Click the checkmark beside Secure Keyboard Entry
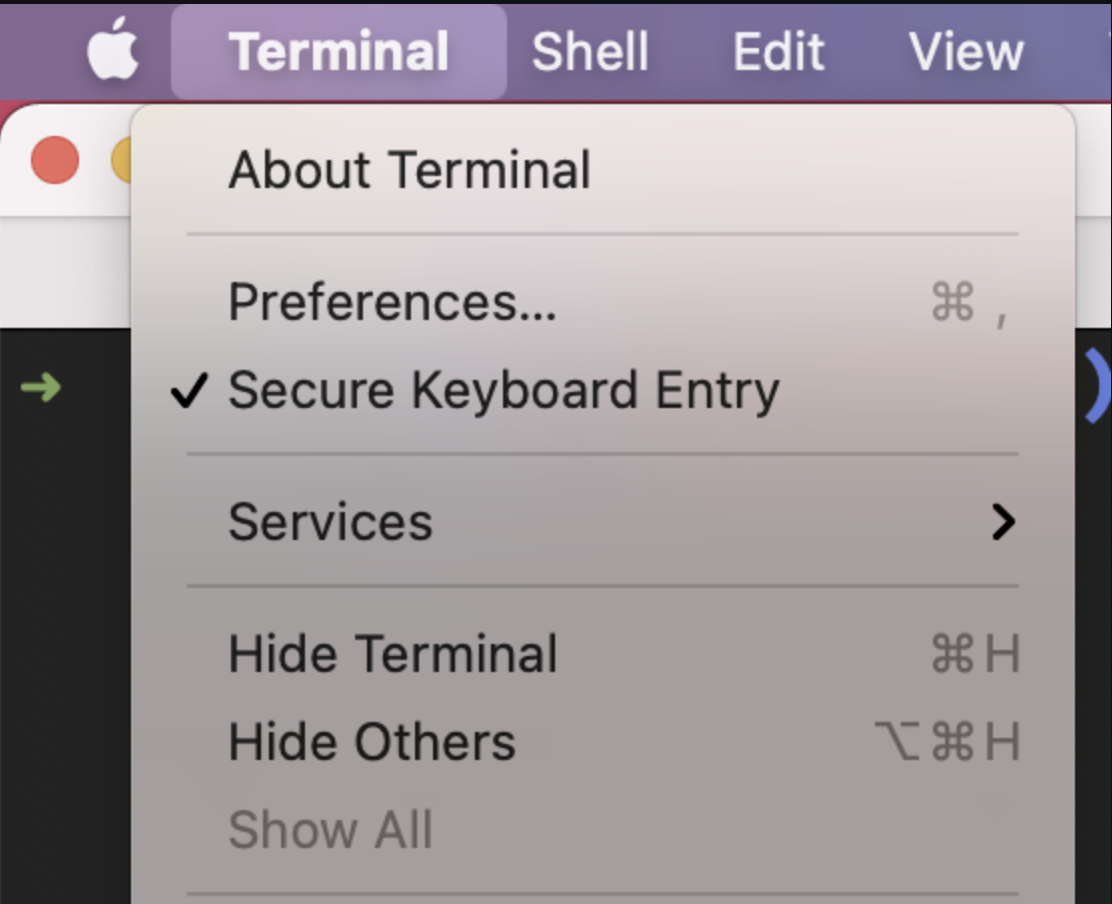 tap(189, 391)
